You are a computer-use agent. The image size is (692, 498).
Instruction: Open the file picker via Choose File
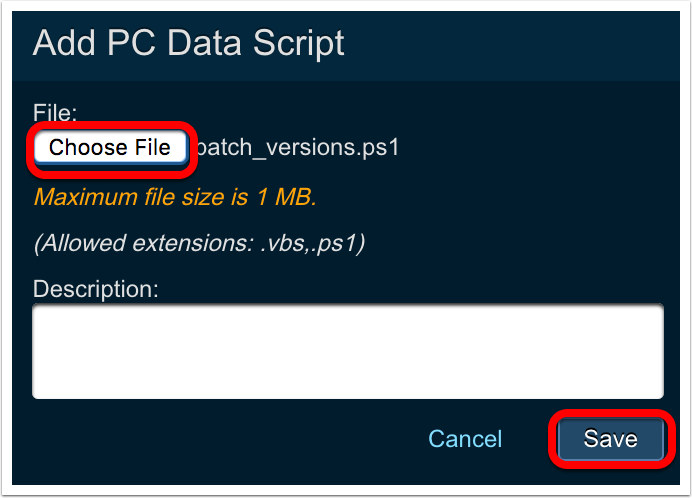[110, 148]
